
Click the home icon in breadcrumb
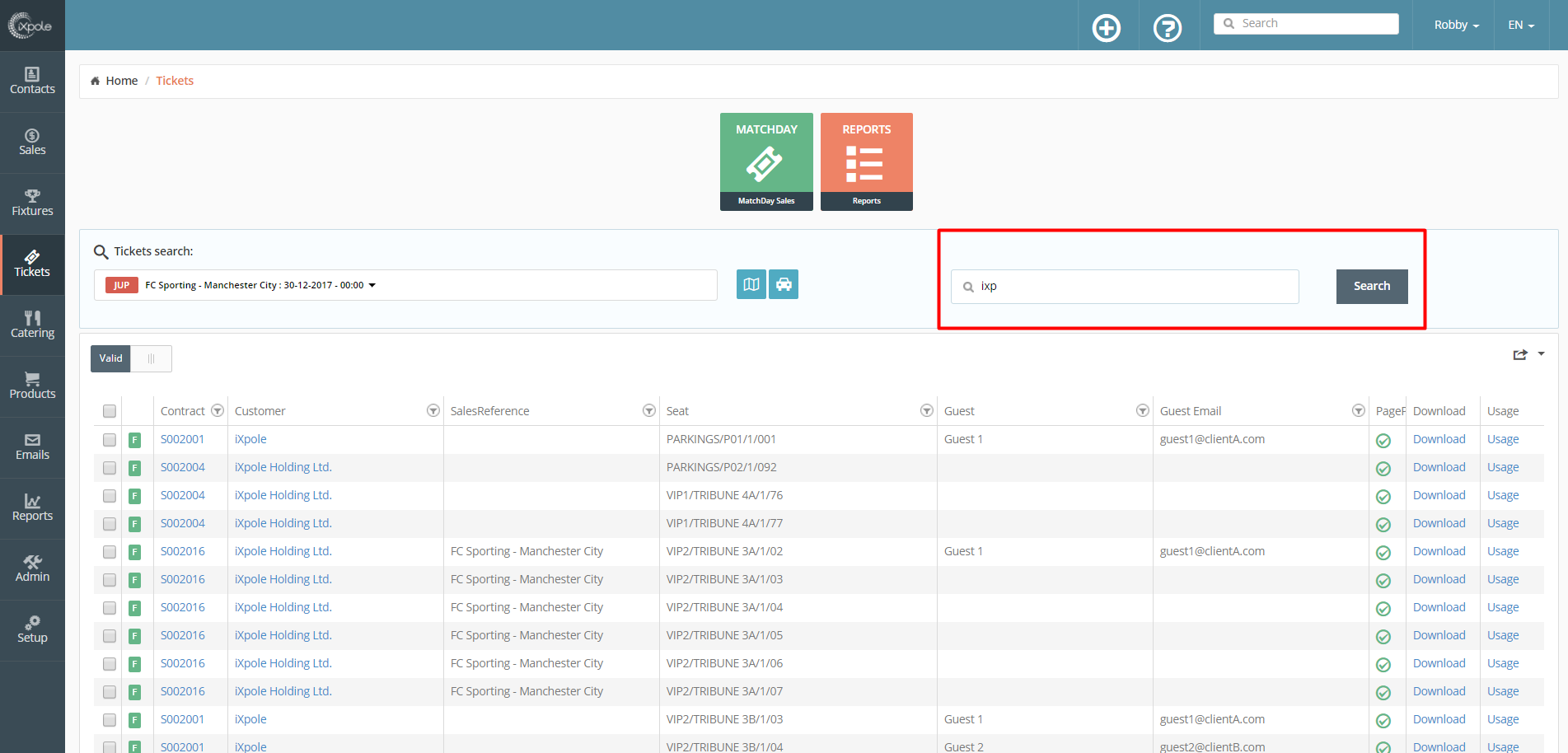[95, 81]
